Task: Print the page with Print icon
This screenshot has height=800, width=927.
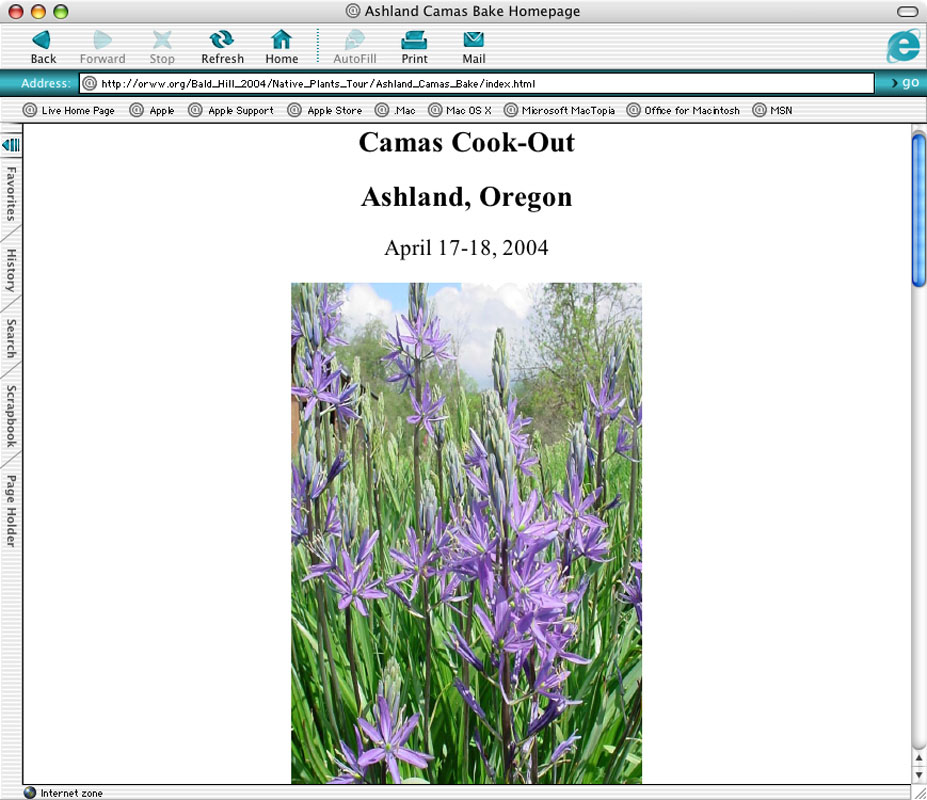Action: (x=414, y=46)
